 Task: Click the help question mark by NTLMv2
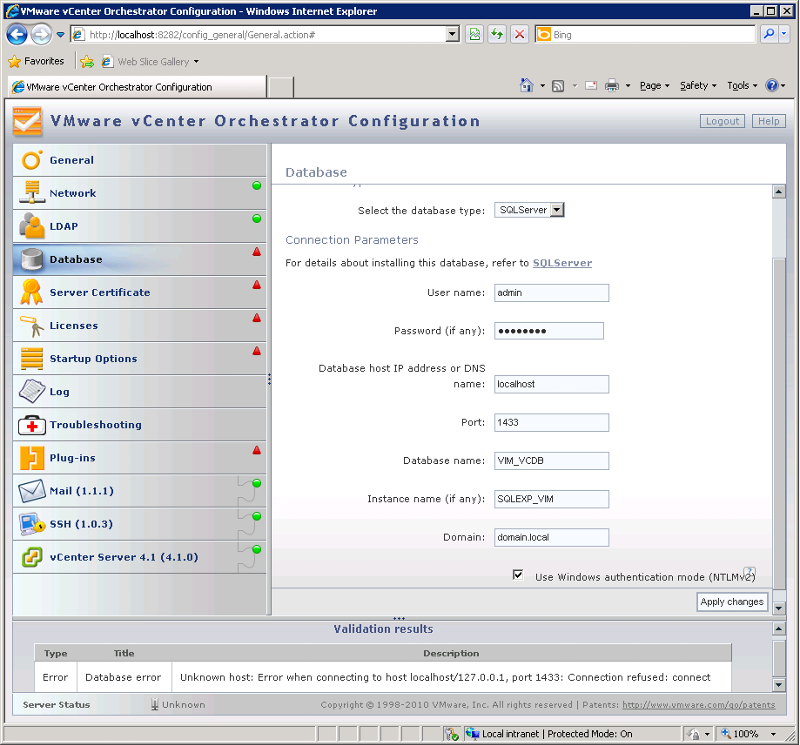(748, 572)
